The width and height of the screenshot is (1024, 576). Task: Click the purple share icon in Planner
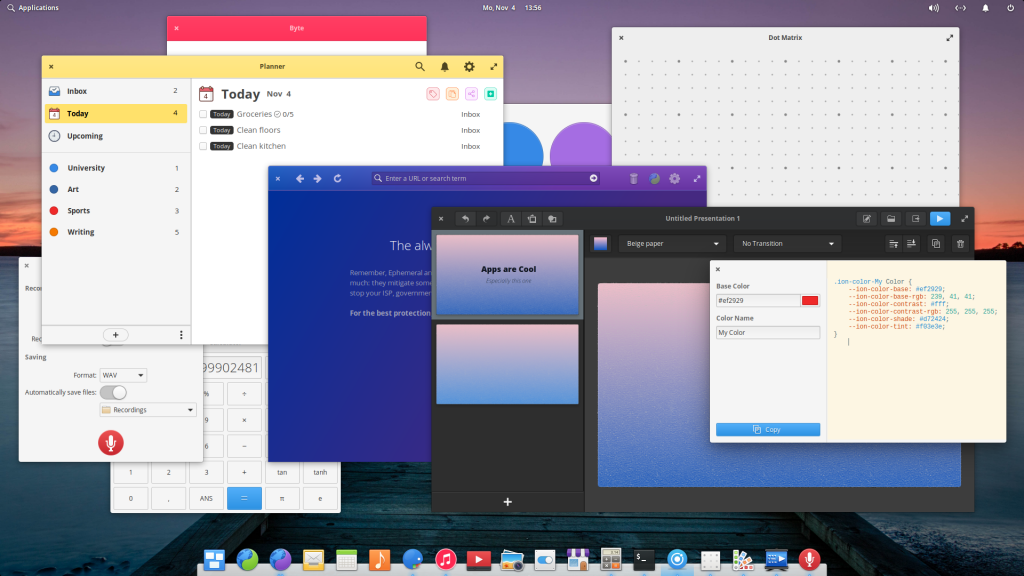click(472, 94)
